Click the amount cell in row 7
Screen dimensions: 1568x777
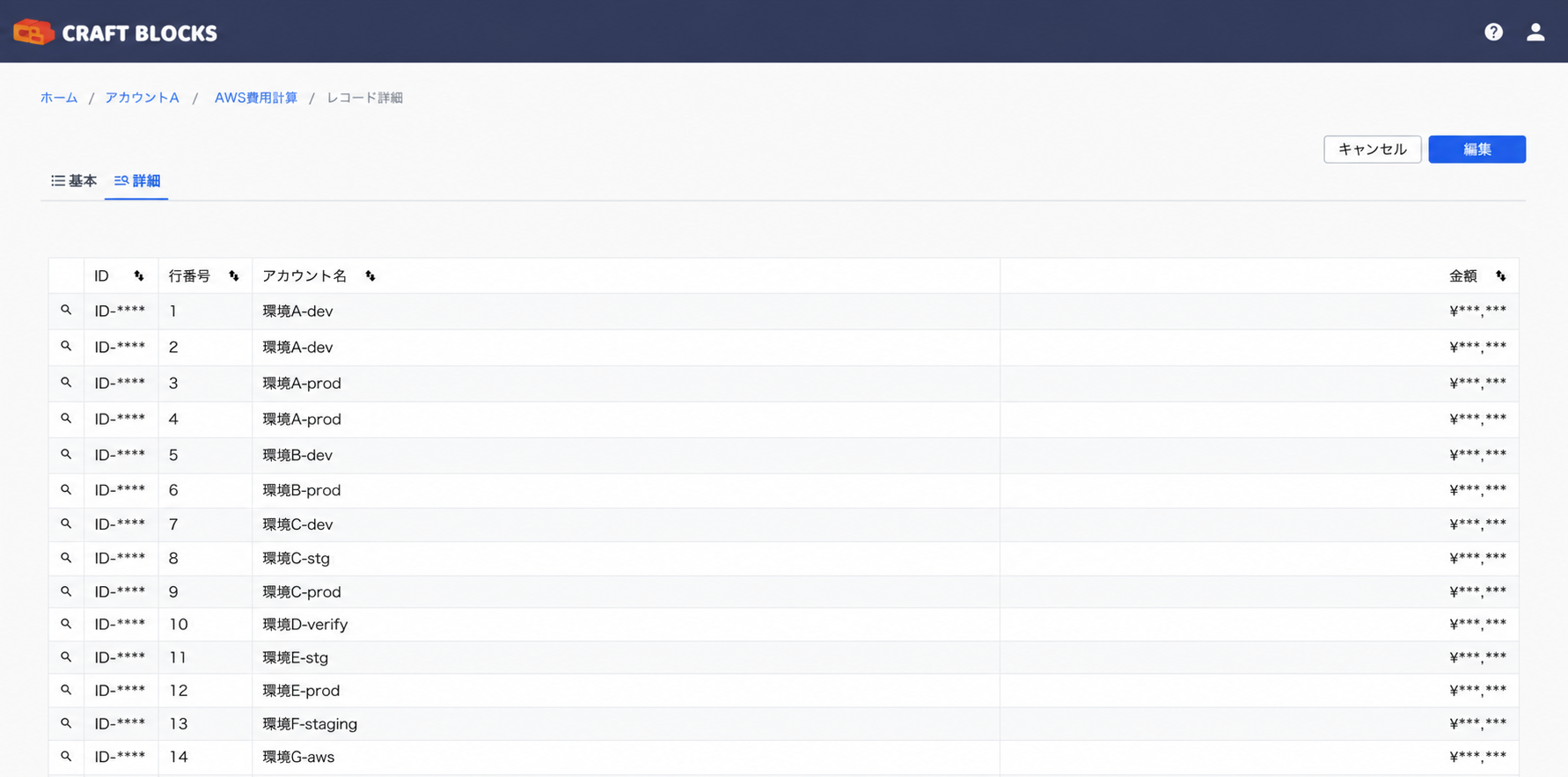coord(1259,524)
